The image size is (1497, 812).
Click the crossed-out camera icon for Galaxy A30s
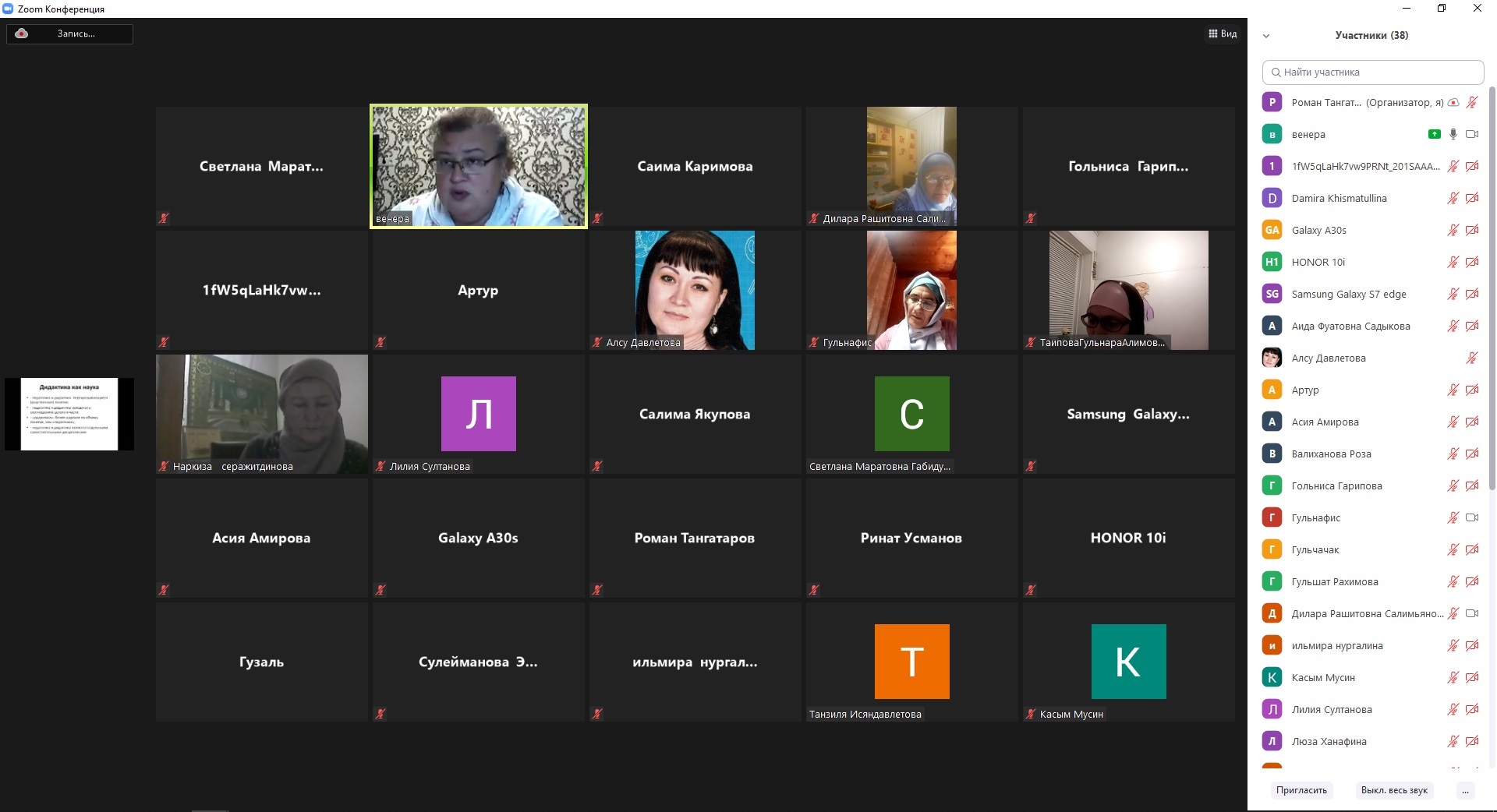click(1472, 230)
